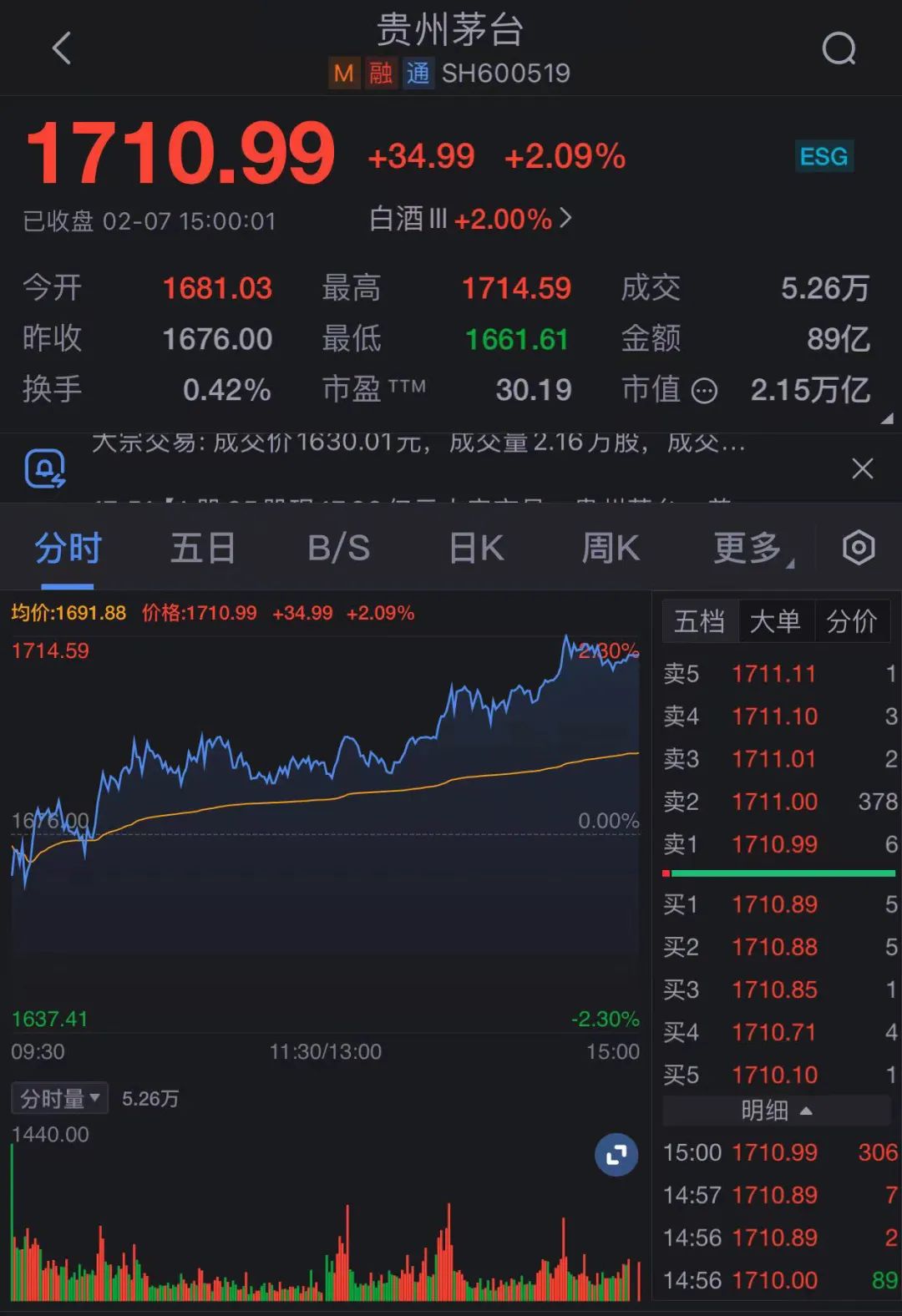This screenshot has width=902, height=1316.
Task: Go back using the top-left arrow
Action: click(x=62, y=48)
